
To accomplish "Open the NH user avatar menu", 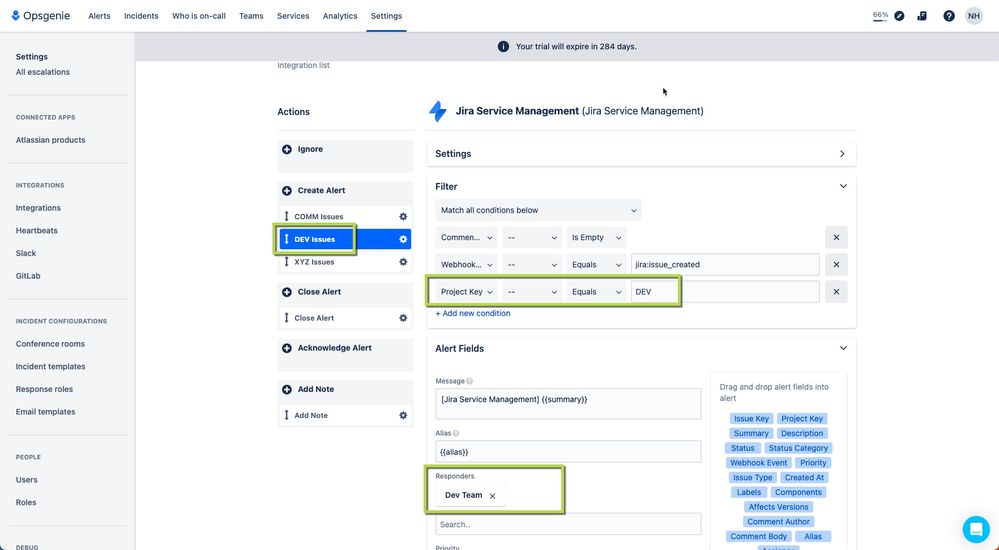I will click(974, 16).
